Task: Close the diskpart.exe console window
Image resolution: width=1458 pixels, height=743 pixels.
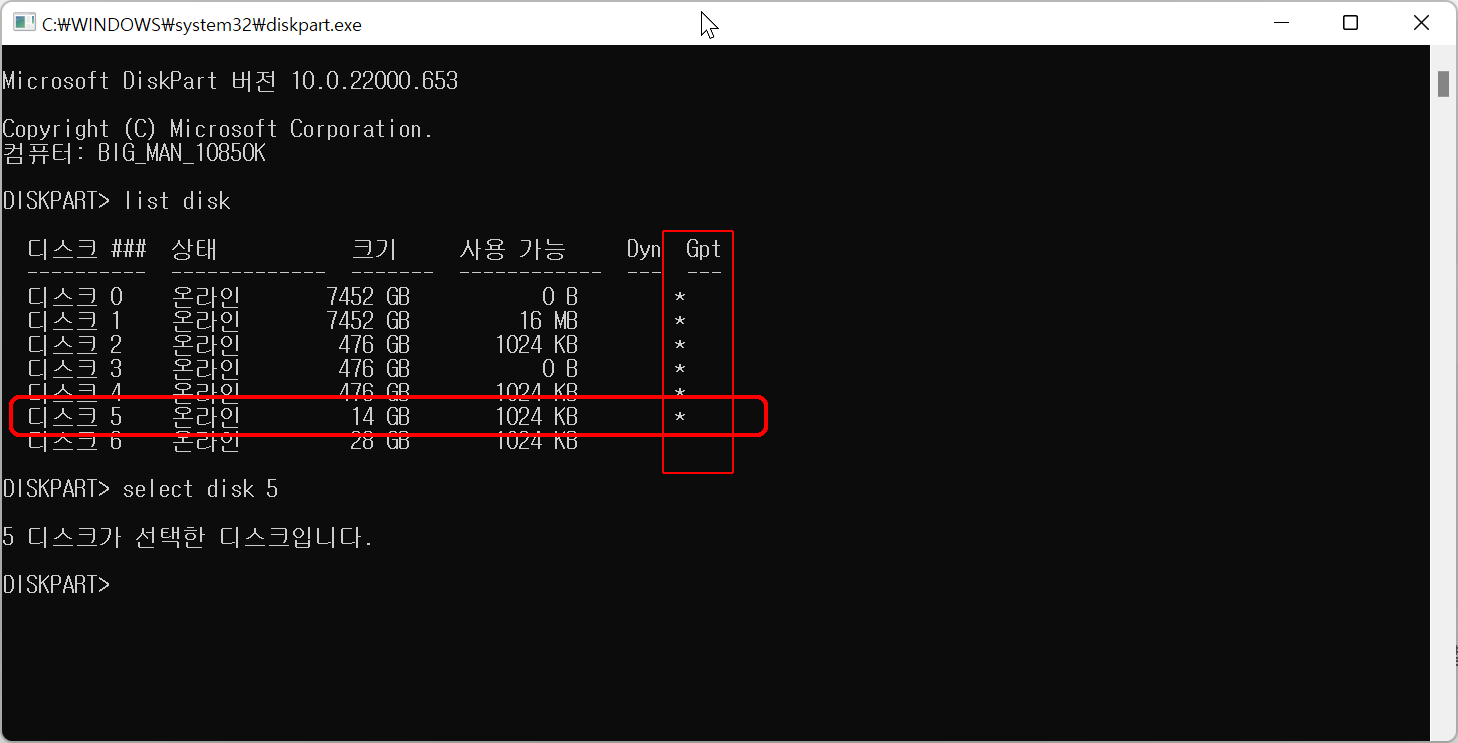Action: [1421, 24]
